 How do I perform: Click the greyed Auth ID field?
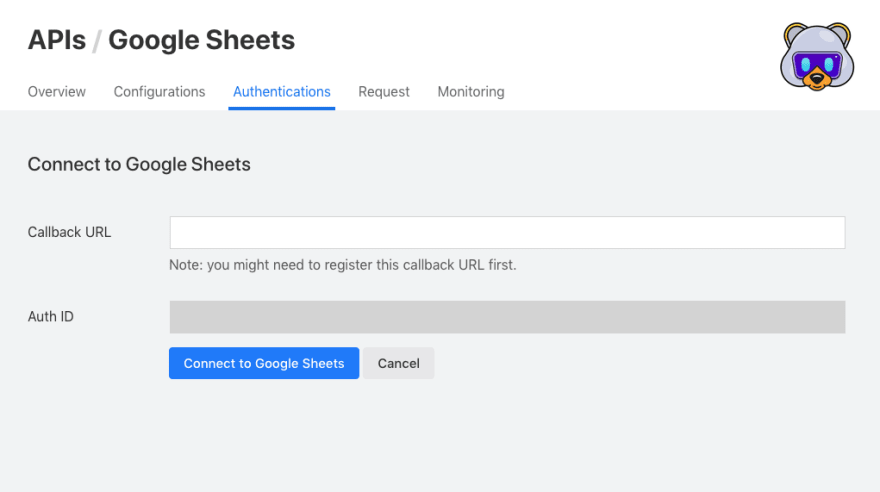click(x=507, y=317)
